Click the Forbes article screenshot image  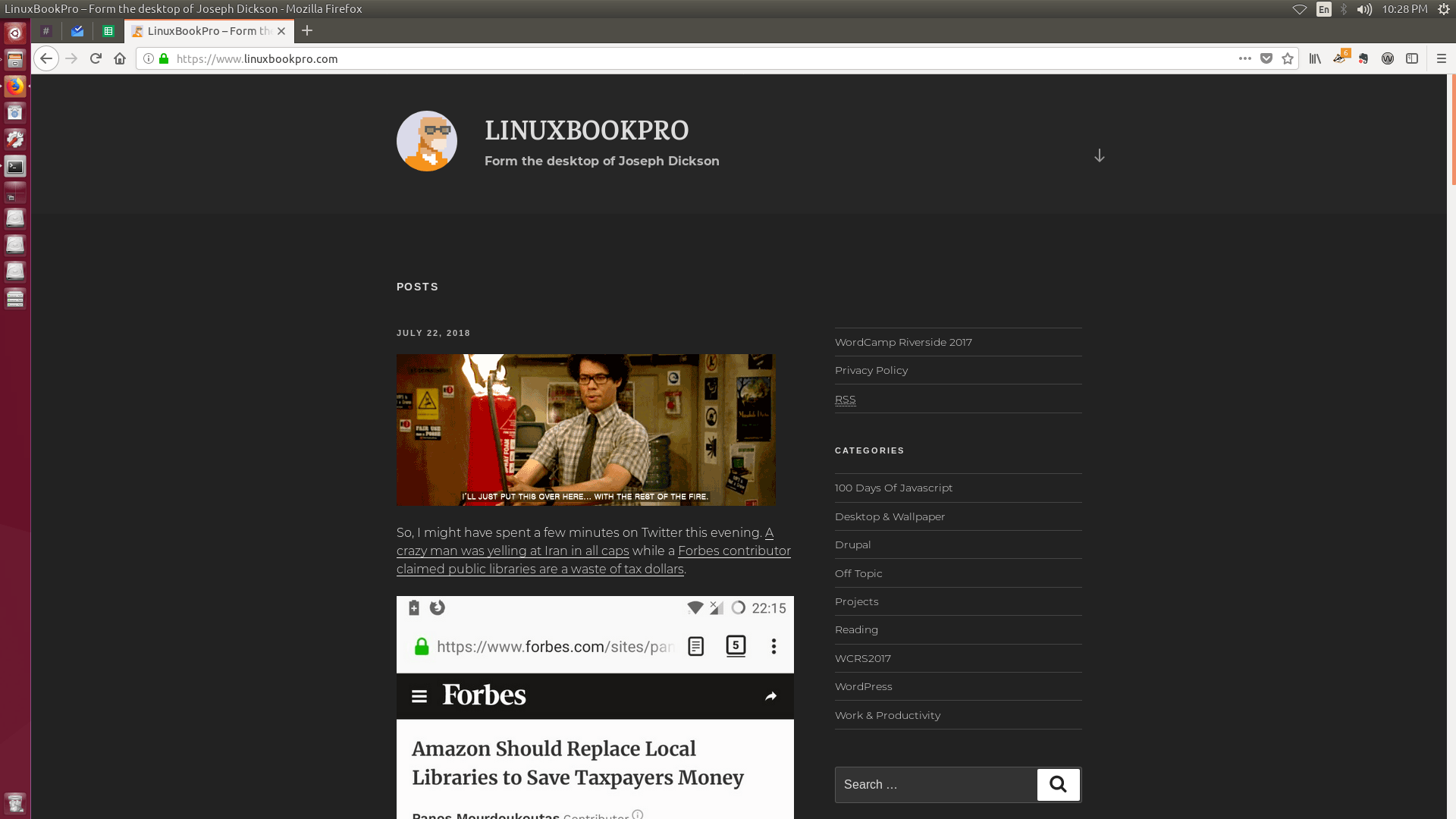(x=595, y=708)
